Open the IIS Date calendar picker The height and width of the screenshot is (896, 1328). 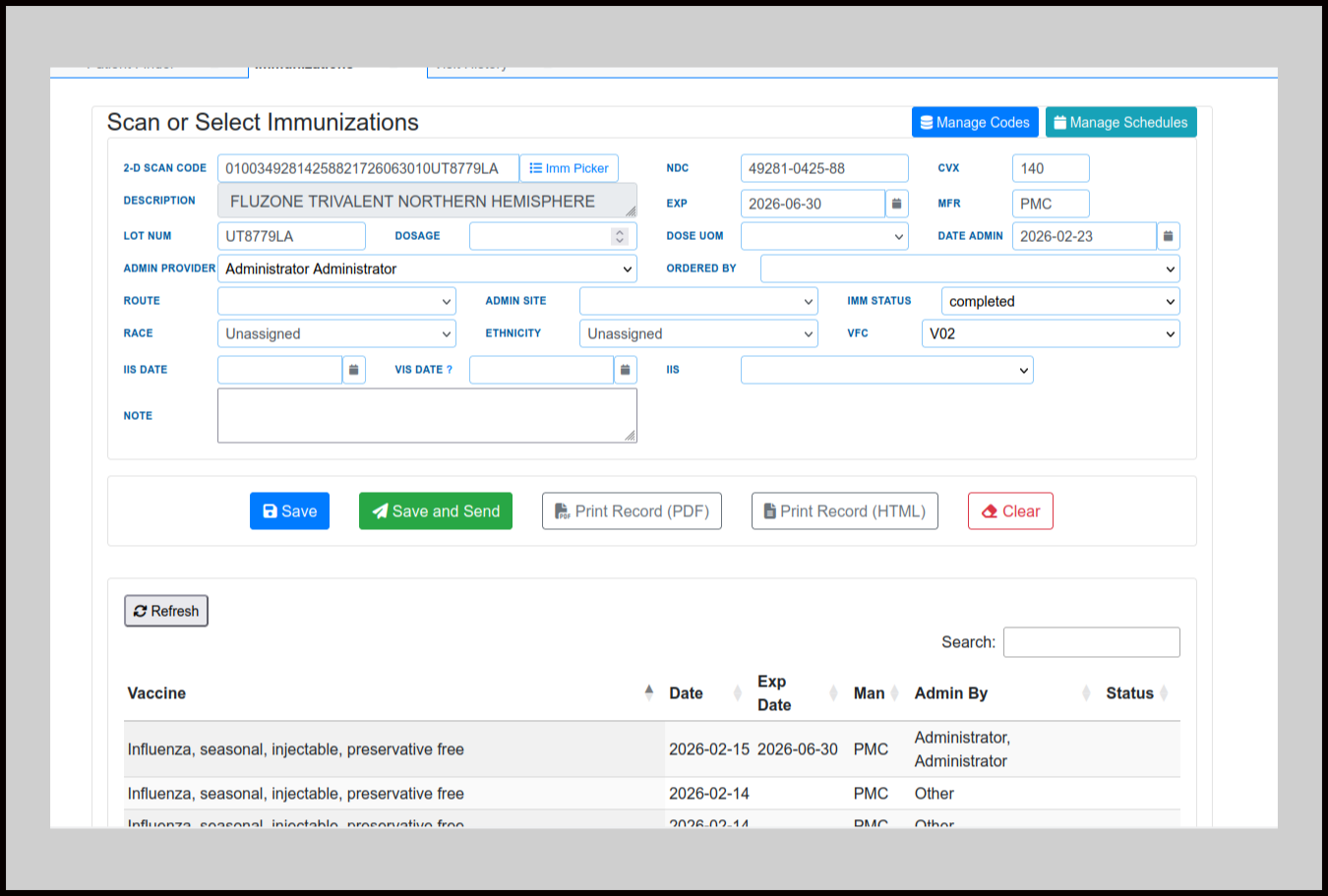coord(354,370)
